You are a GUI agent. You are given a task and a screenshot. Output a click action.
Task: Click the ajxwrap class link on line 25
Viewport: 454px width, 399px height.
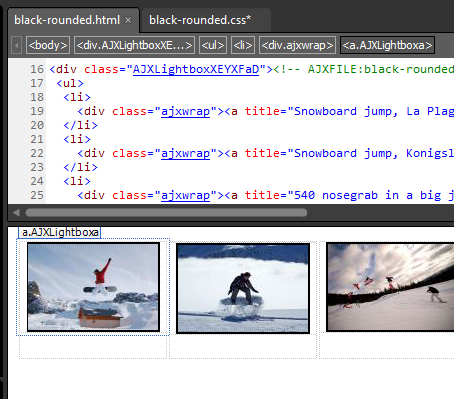[185, 195]
